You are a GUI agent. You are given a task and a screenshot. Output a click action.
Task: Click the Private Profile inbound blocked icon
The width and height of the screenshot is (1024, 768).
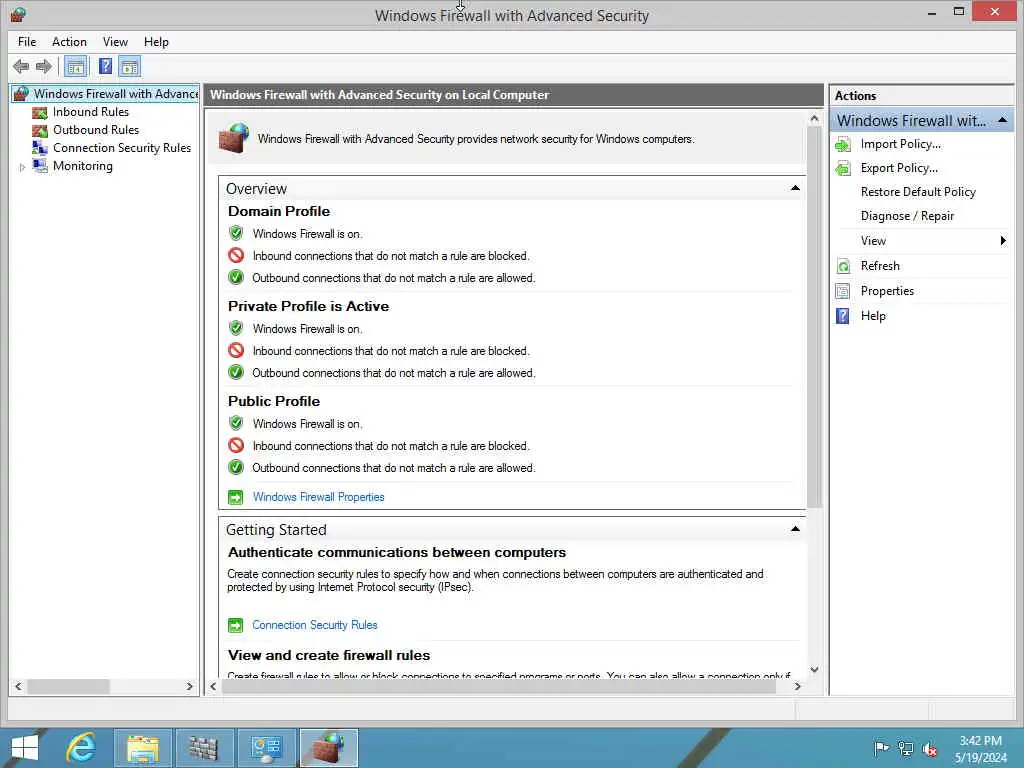[236, 351]
